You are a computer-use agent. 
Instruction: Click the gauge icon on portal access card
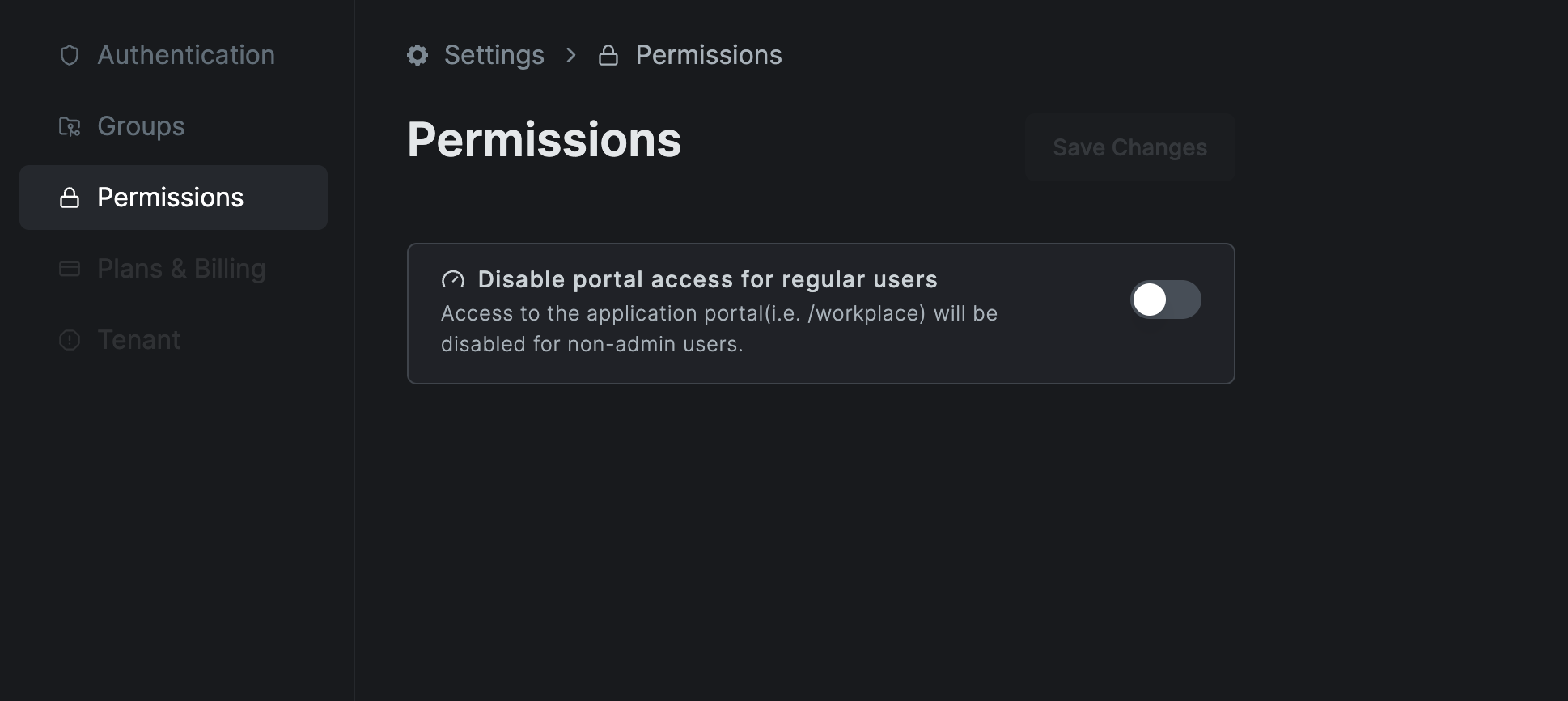(x=453, y=280)
